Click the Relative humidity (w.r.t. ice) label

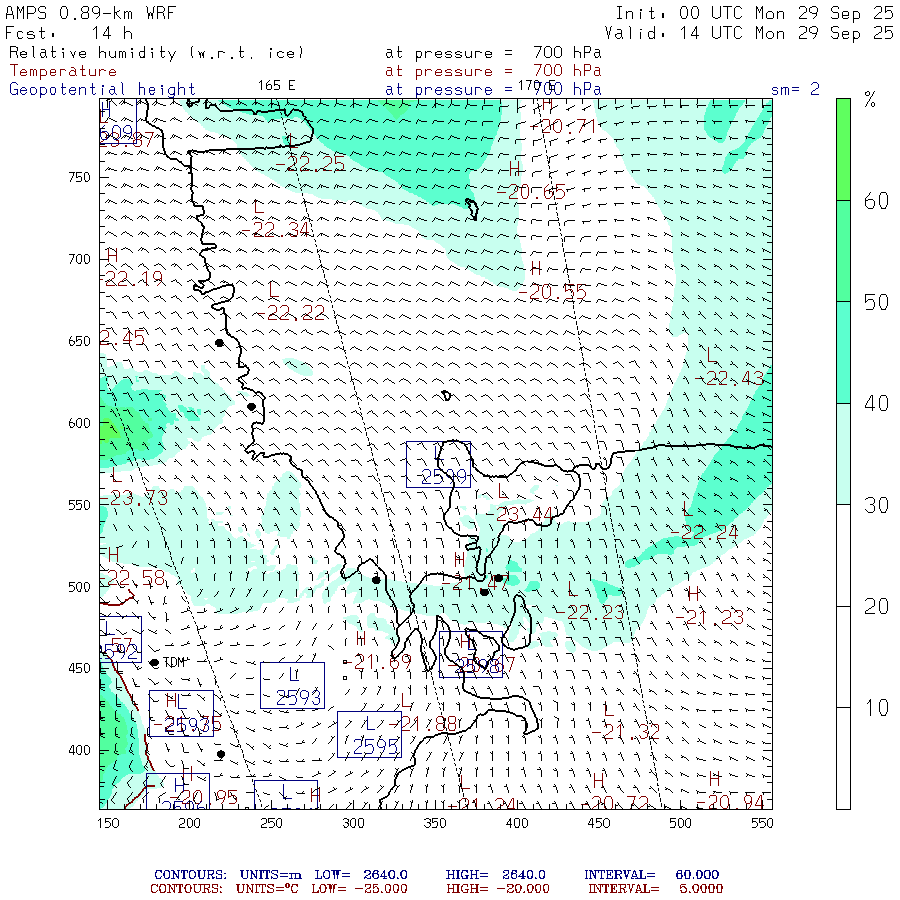[x=157, y=53]
